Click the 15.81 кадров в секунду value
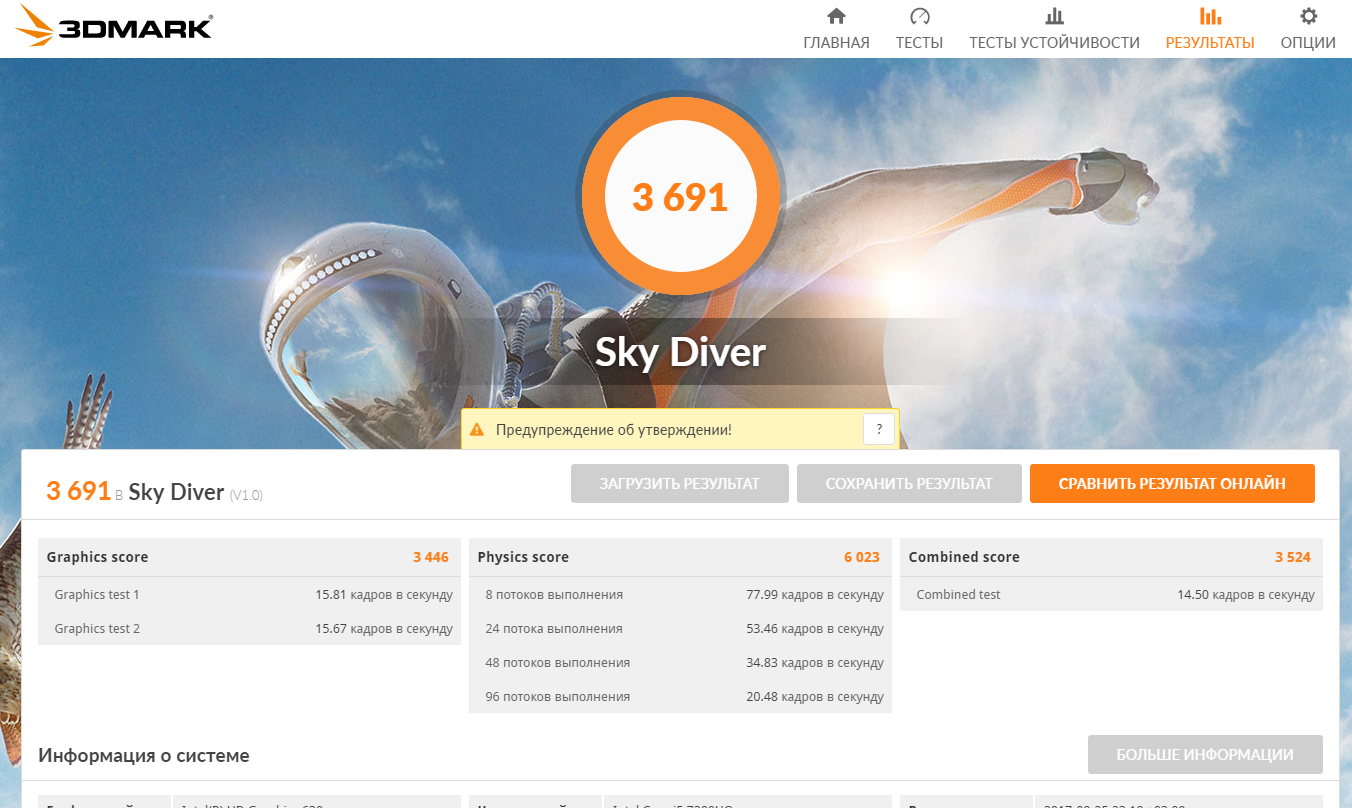 (x=384, y=595)
